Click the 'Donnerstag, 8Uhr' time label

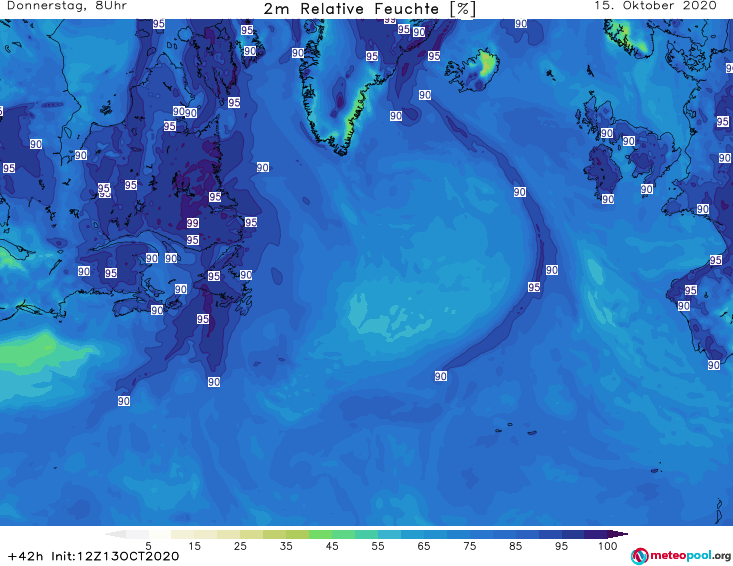[x=67, y=6]
